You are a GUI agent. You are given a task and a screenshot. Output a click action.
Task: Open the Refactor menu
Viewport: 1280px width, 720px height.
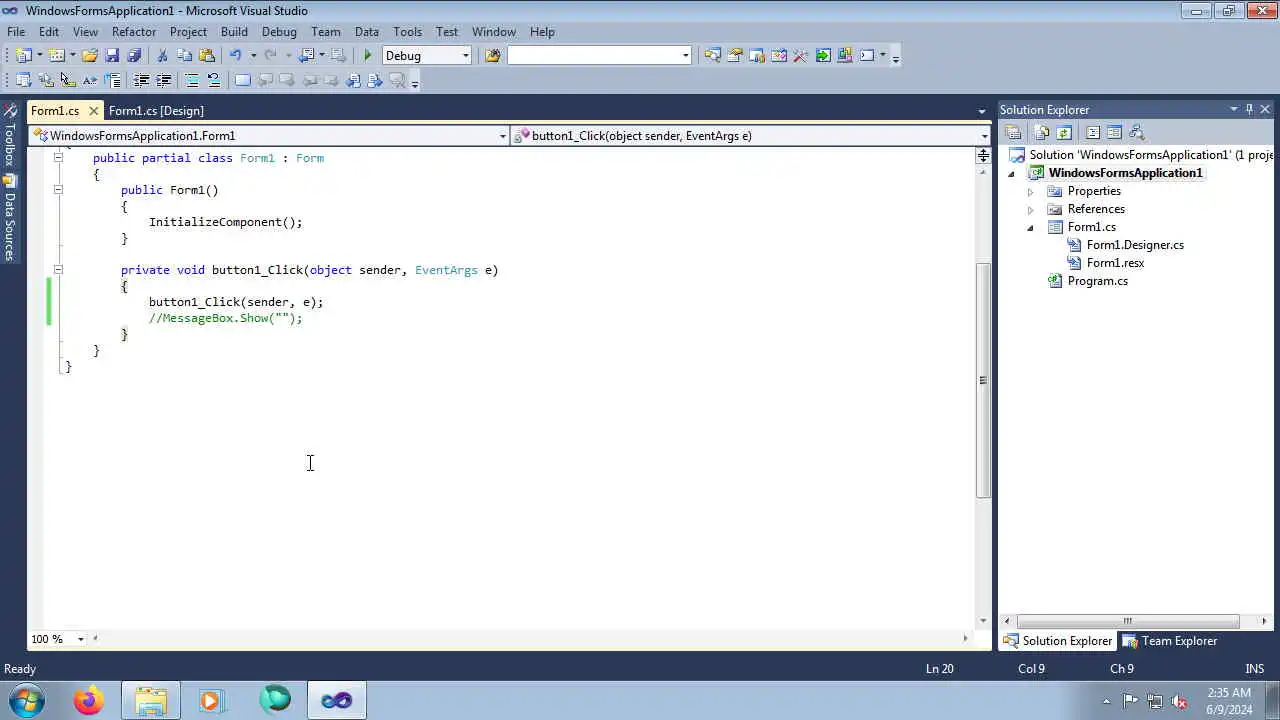click(134, 32)
